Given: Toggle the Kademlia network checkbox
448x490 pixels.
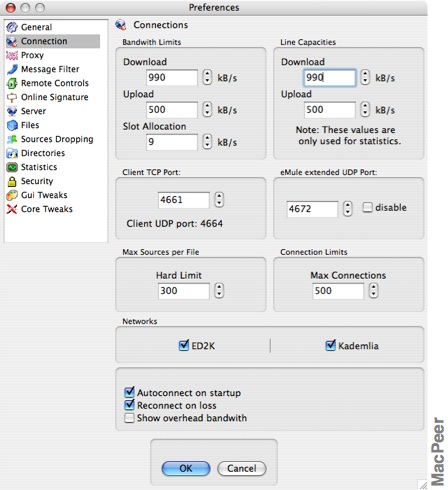Looking at the screenshot, I should click(x=330, y=345).
